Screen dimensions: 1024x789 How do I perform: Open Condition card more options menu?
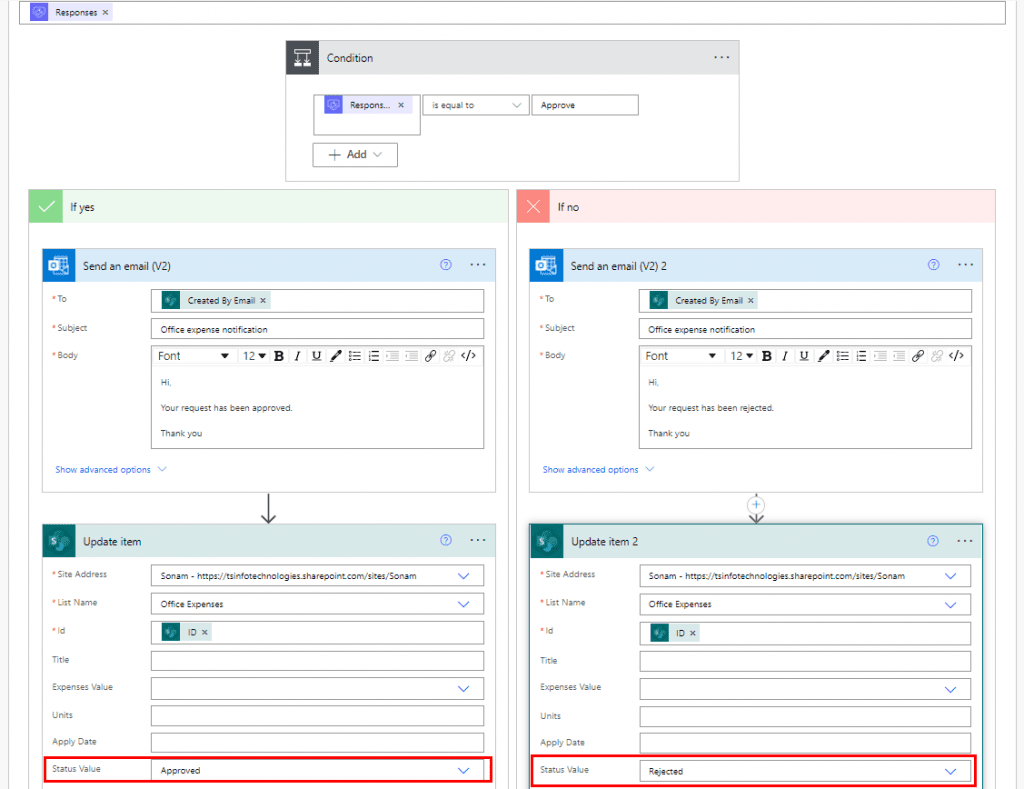pos(722,57)
